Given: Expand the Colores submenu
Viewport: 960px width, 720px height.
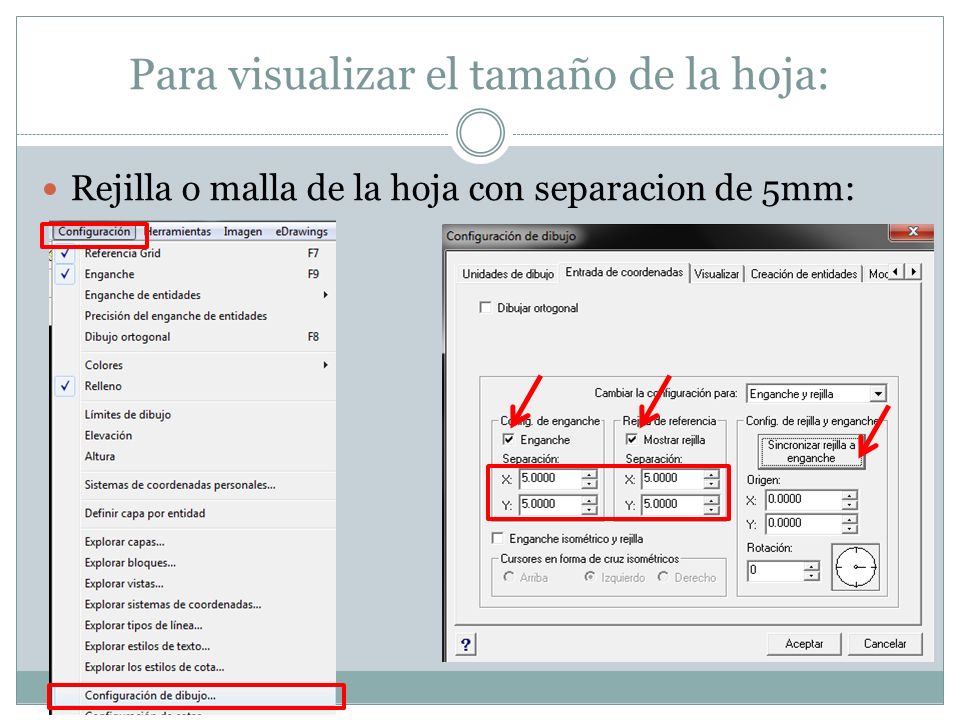Looking at the screenshot, I should (193, 365).
